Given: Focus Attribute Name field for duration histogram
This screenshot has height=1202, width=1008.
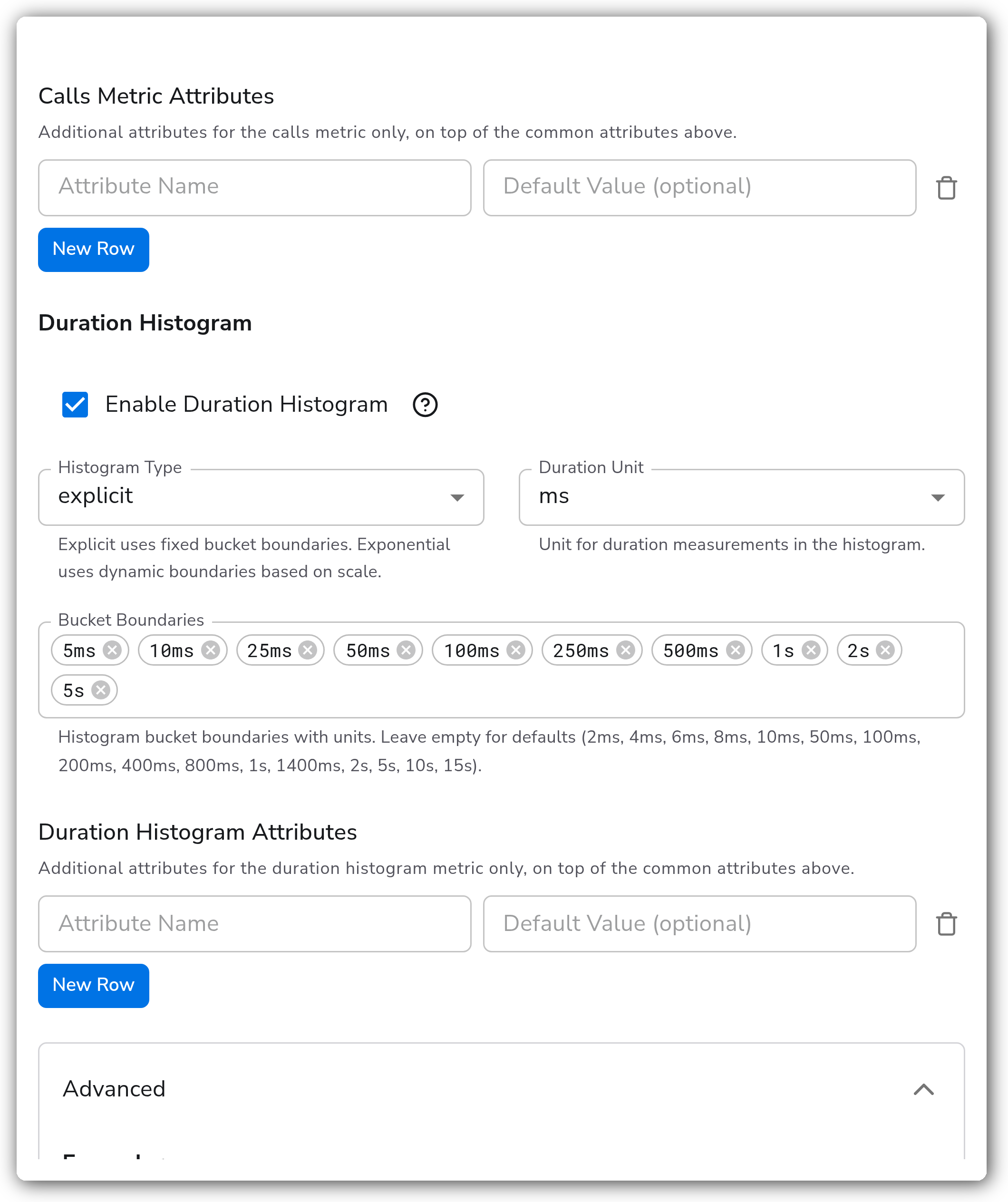Looking at the screenshot, I should pos(255,924).
